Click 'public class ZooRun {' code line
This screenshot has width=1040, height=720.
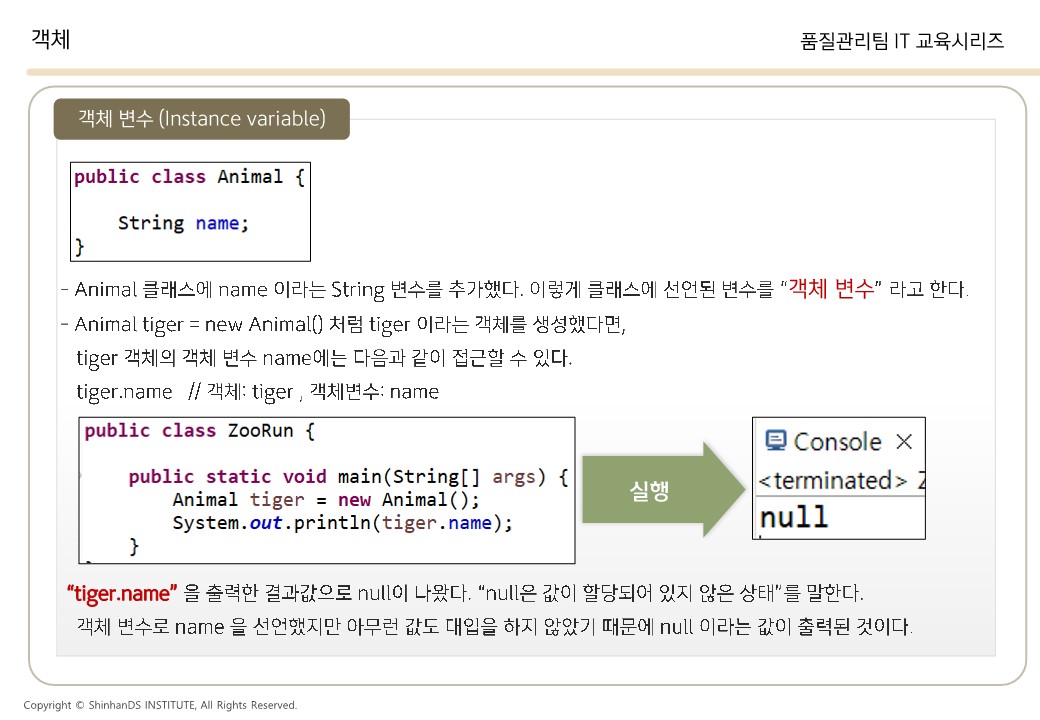pos(200,431)
